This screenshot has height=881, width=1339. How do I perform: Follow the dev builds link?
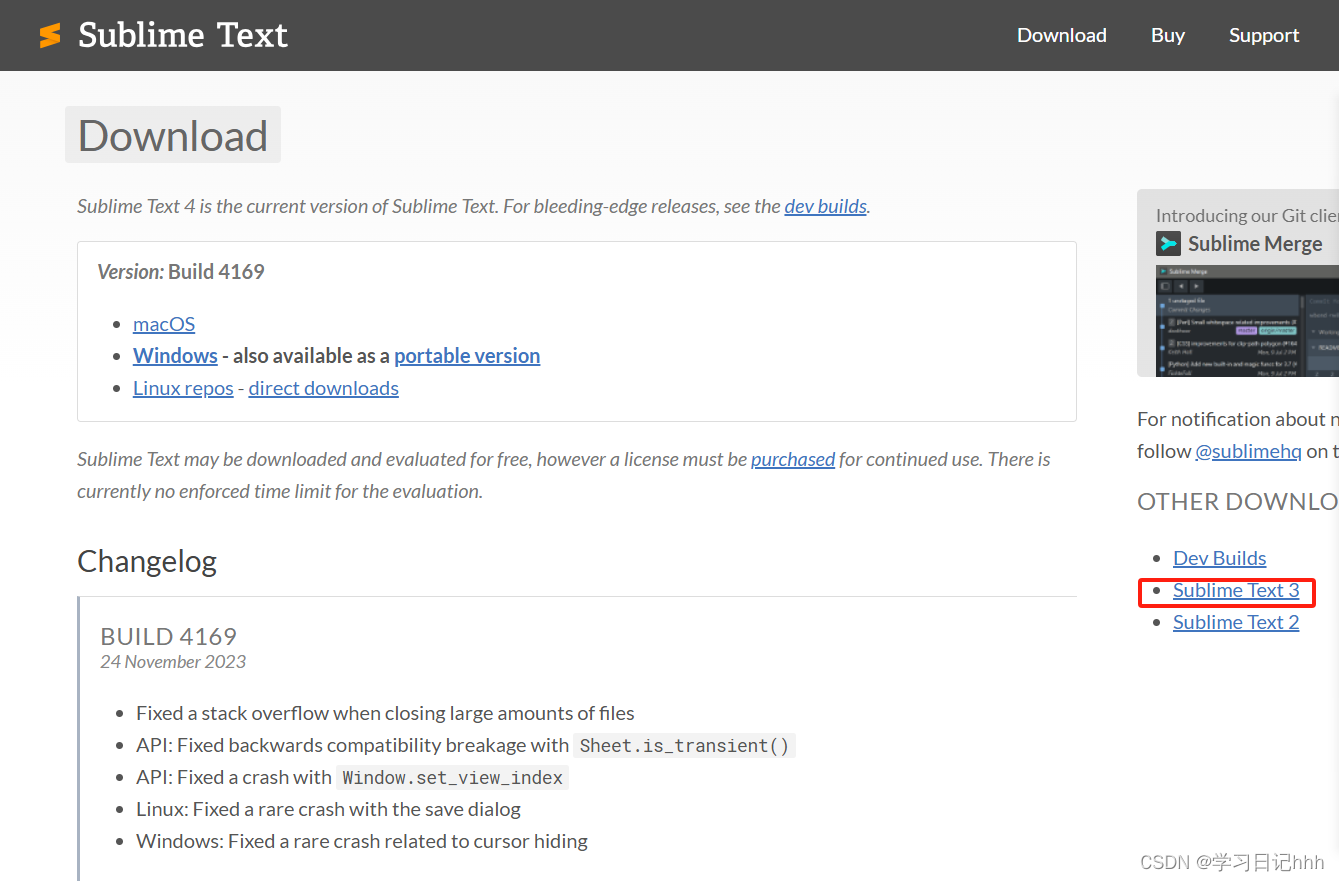point(825,206)
